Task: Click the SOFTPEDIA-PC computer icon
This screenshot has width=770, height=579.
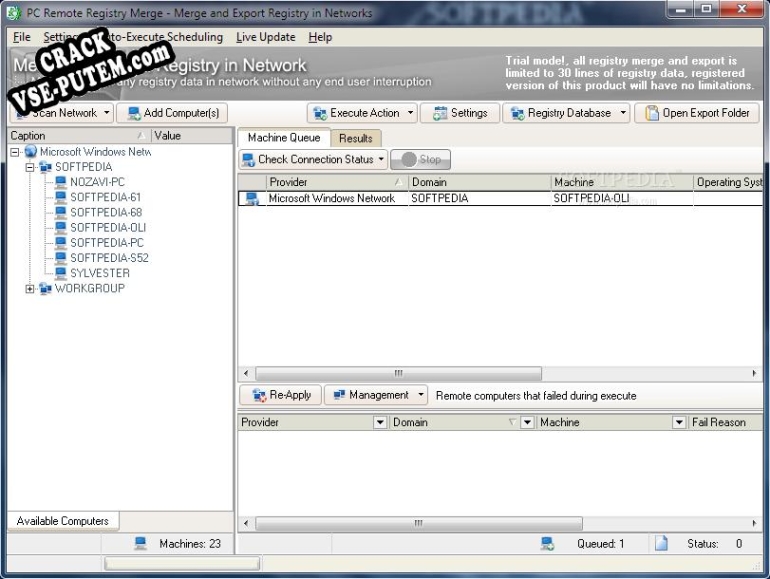Action: pos(61,243)
